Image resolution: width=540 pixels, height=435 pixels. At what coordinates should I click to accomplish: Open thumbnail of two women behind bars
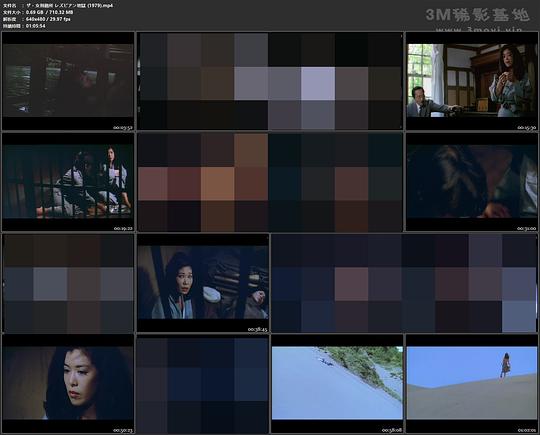pos(68,182)
